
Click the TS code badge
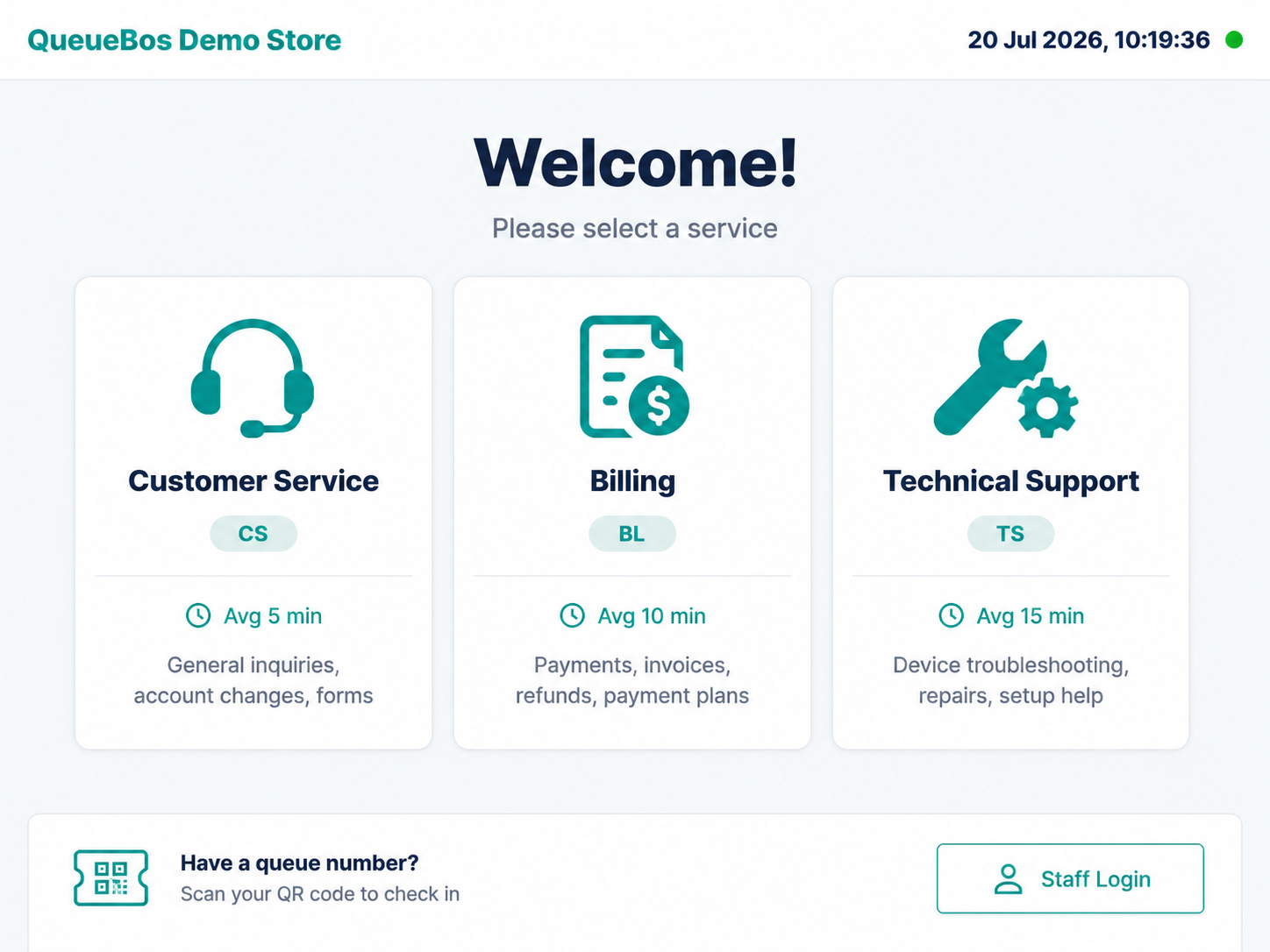(1010, 534)
